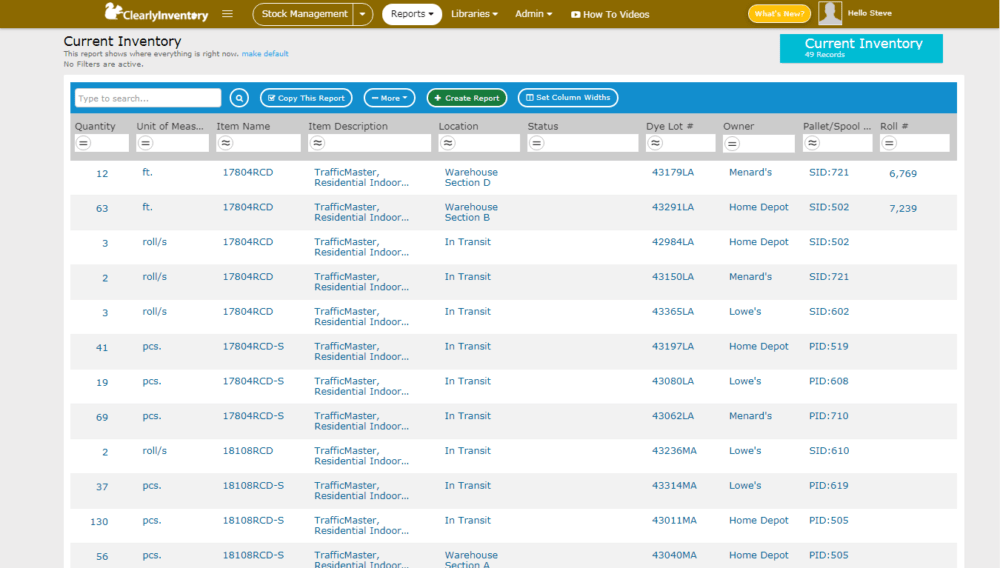
Task: Click dye lot 43291LA
Action: pyautogui.click(x=672, y=207)
